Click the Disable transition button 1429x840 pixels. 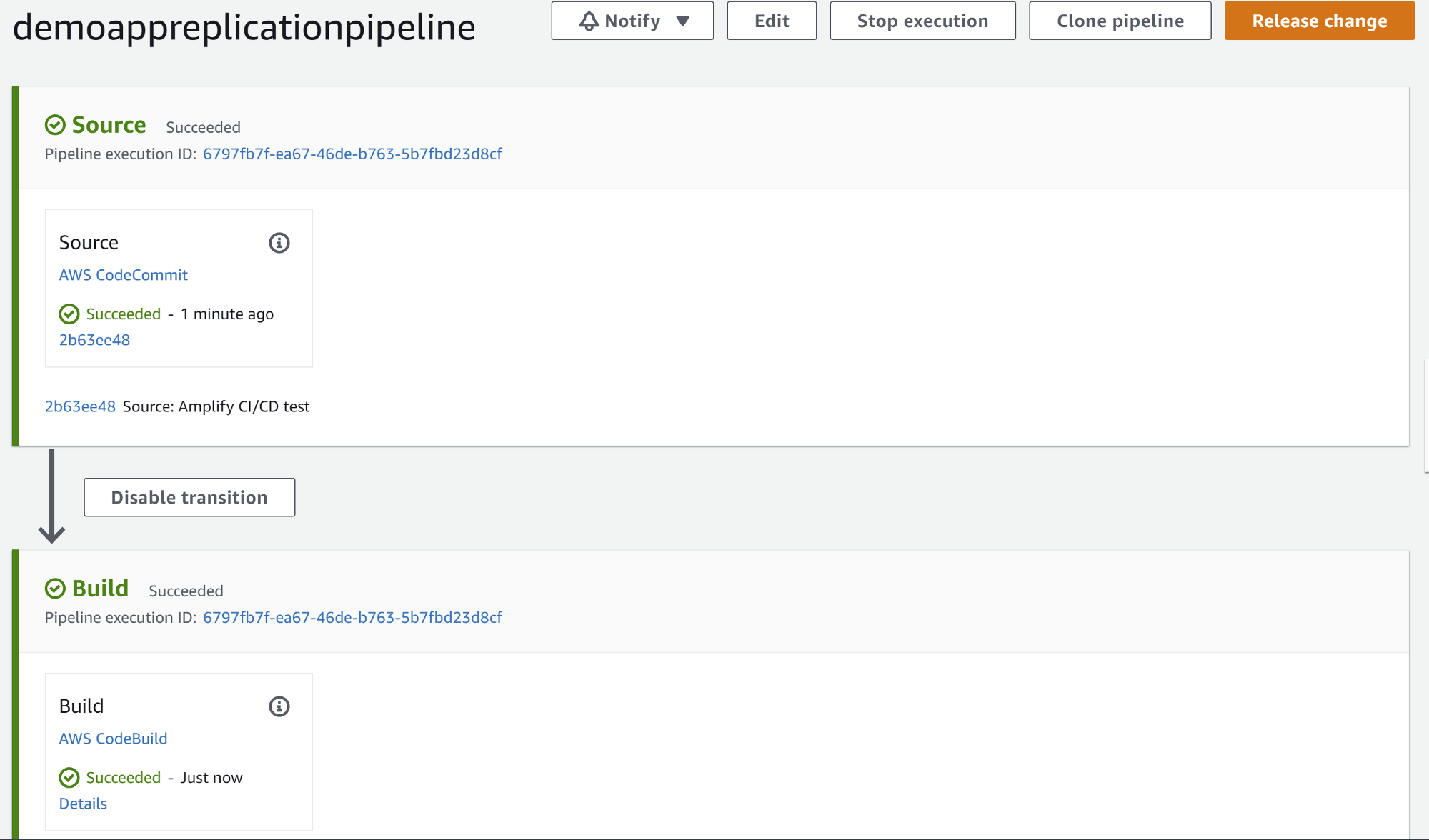click(189, 497)
